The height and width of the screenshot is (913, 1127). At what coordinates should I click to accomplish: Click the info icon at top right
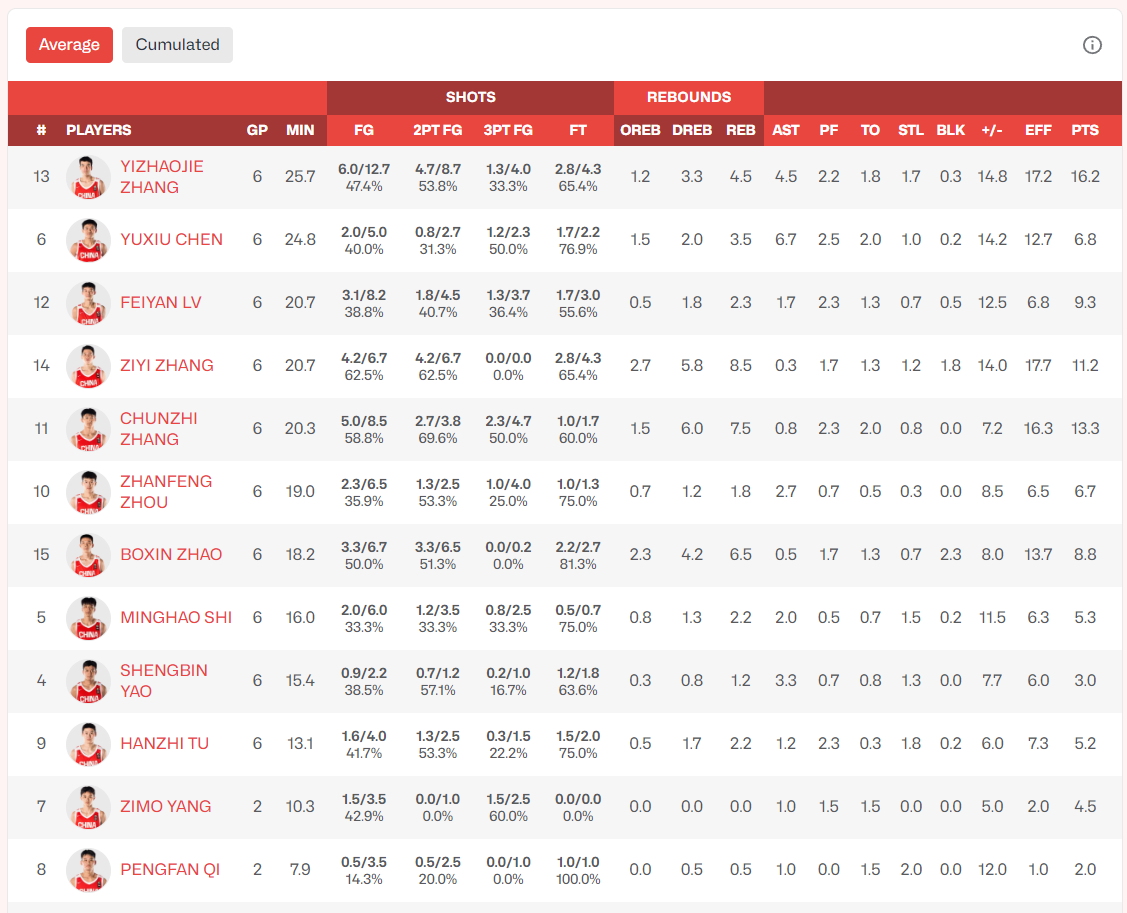(x=1092, y=45)
